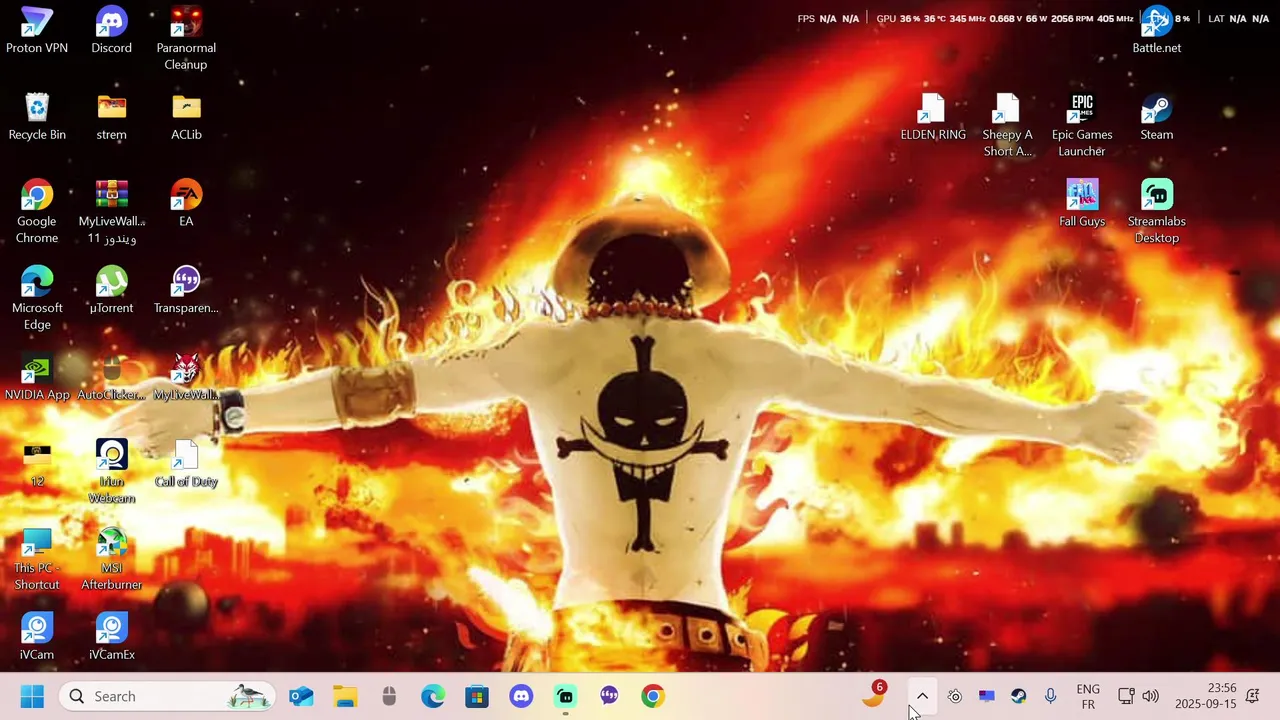Screen dimensions: 1280x720
Task: Select the Google Chrome desktop shortcut
Action: pos(37,212)
